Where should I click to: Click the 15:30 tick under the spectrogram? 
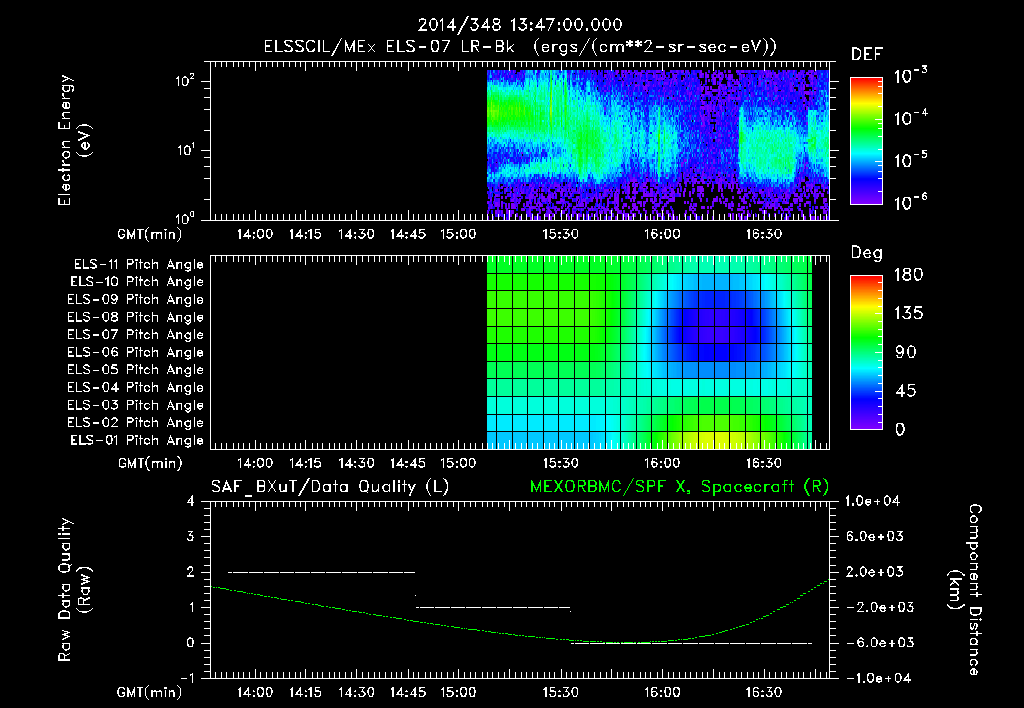point(560,234)
